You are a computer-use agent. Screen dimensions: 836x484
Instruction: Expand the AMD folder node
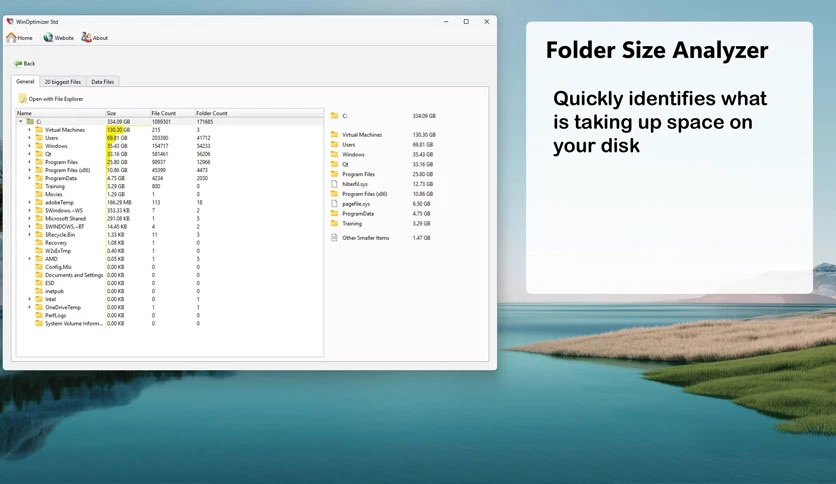point(29,259)
